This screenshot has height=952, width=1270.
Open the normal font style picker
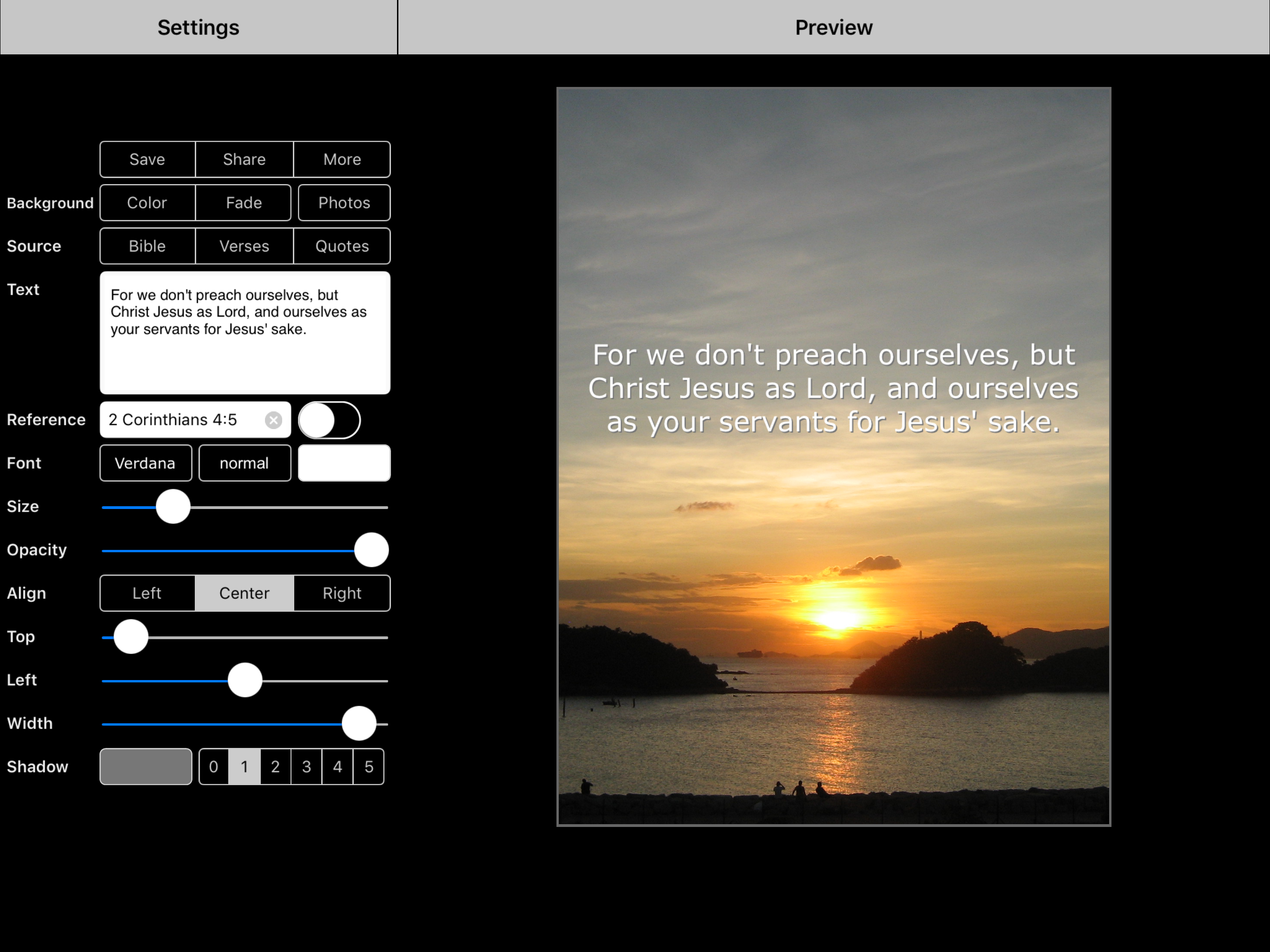pos(245,463)
